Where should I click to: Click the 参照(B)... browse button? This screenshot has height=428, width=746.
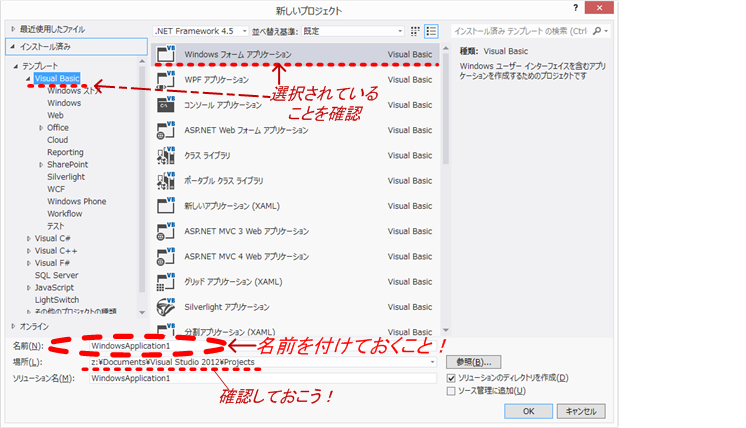pyautogui.click(x=473, y=362)
